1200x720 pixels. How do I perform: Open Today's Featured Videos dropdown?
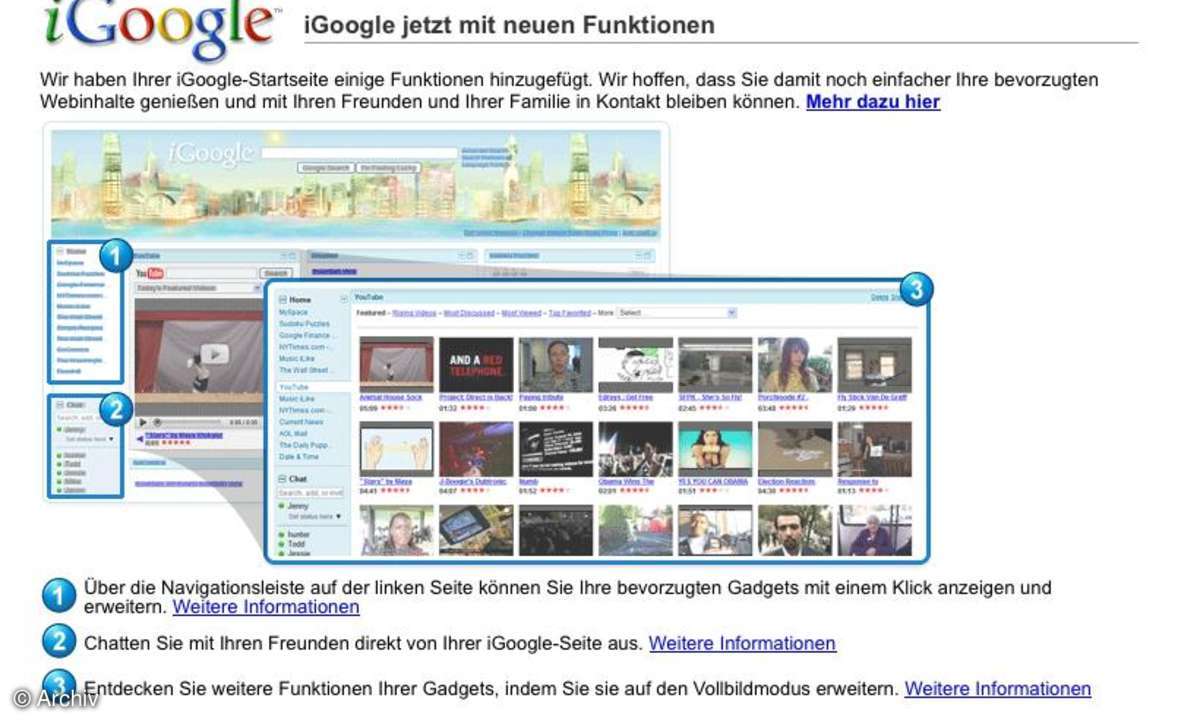199,288
